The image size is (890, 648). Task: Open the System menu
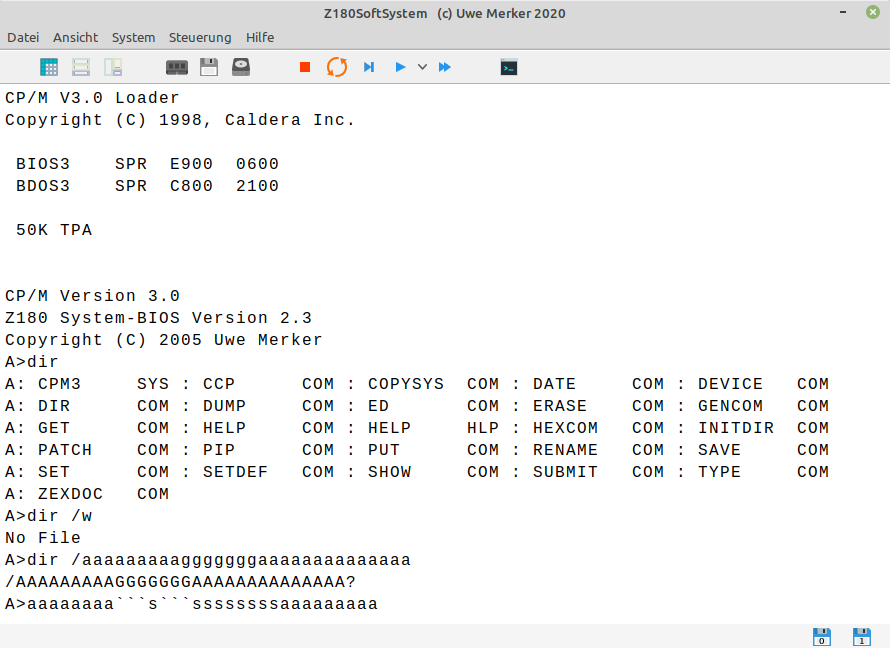tap(133, 37)
